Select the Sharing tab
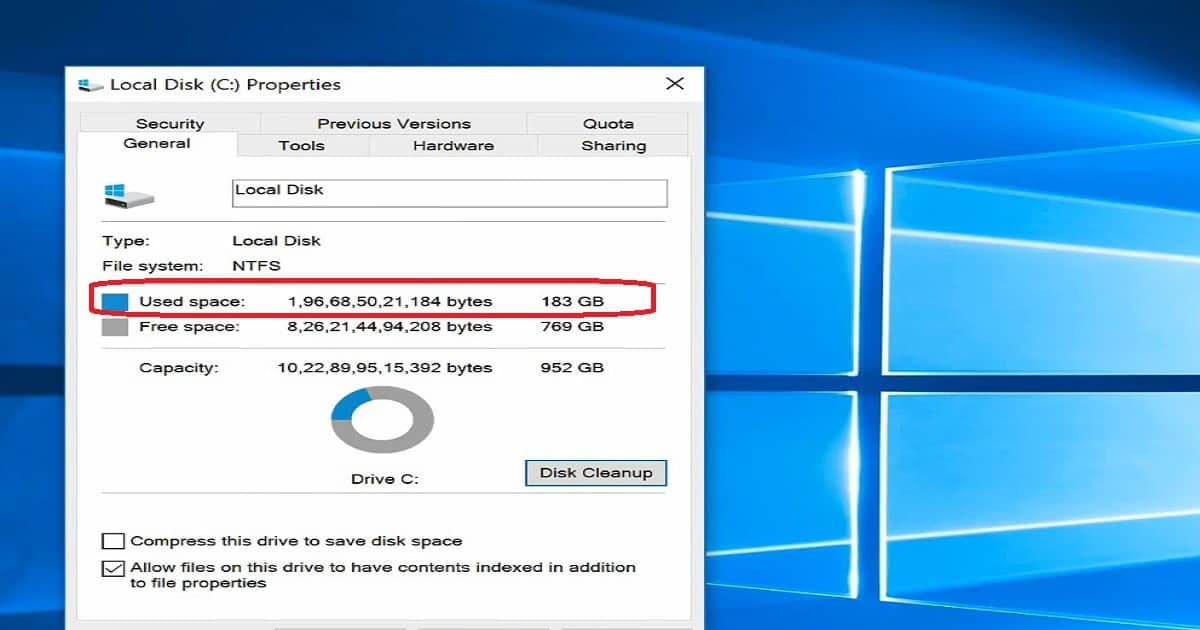This screenshot has height=630, width=1200. 613,145
